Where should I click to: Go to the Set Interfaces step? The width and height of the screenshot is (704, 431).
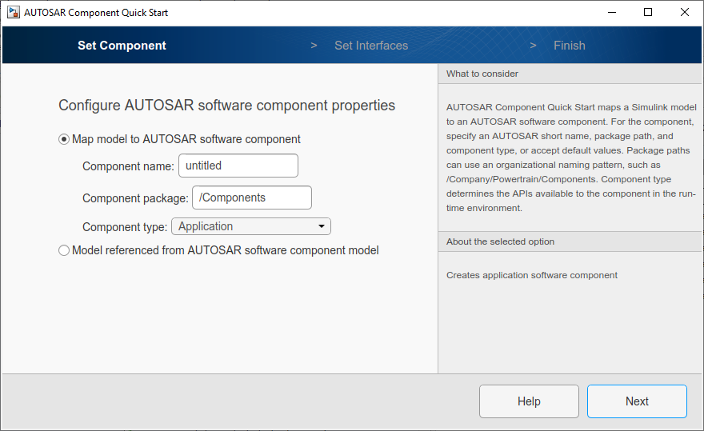(x=371, y=46)
